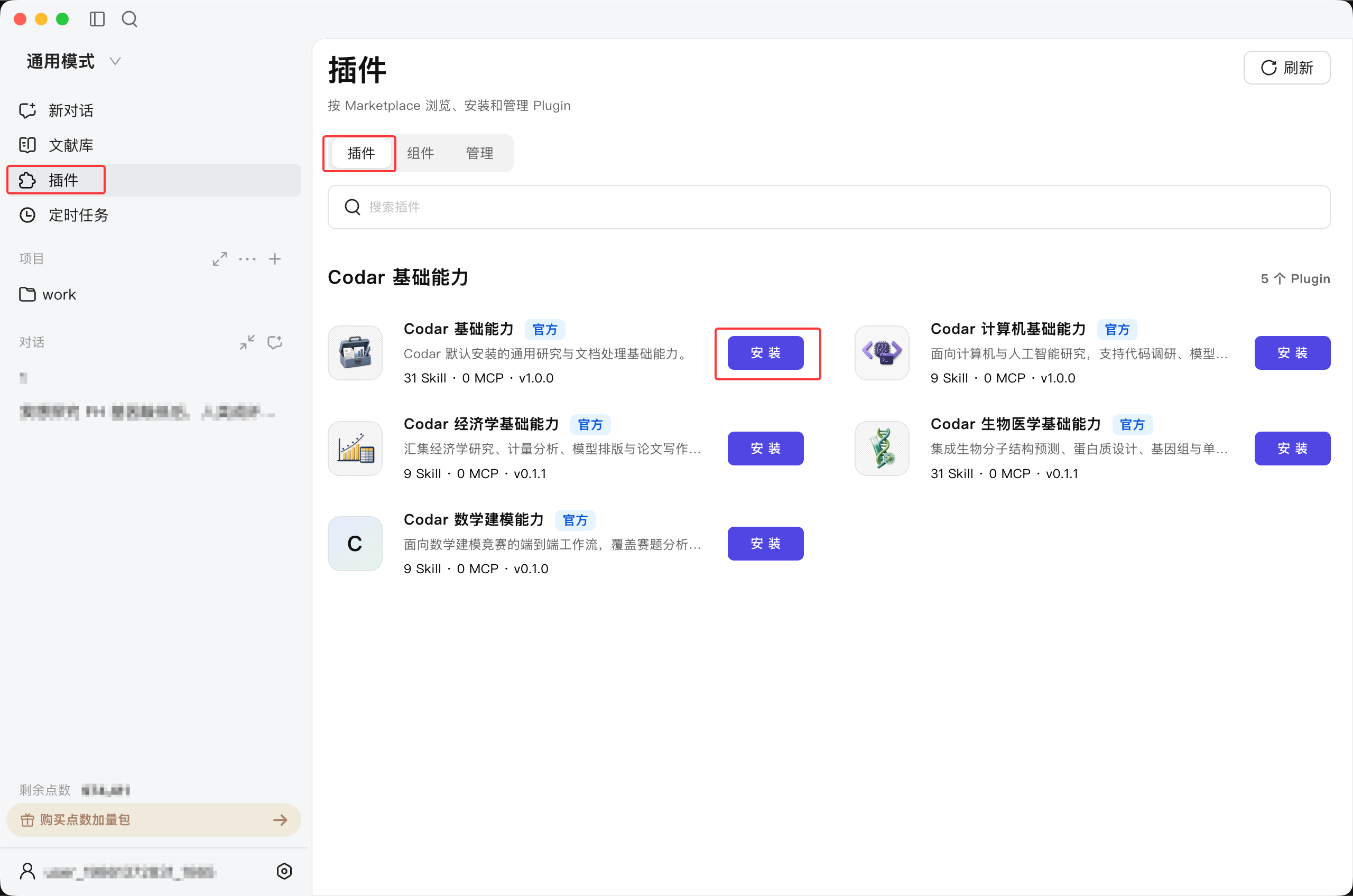
Task: Switch to the 管理 tab
Action: 479,153
